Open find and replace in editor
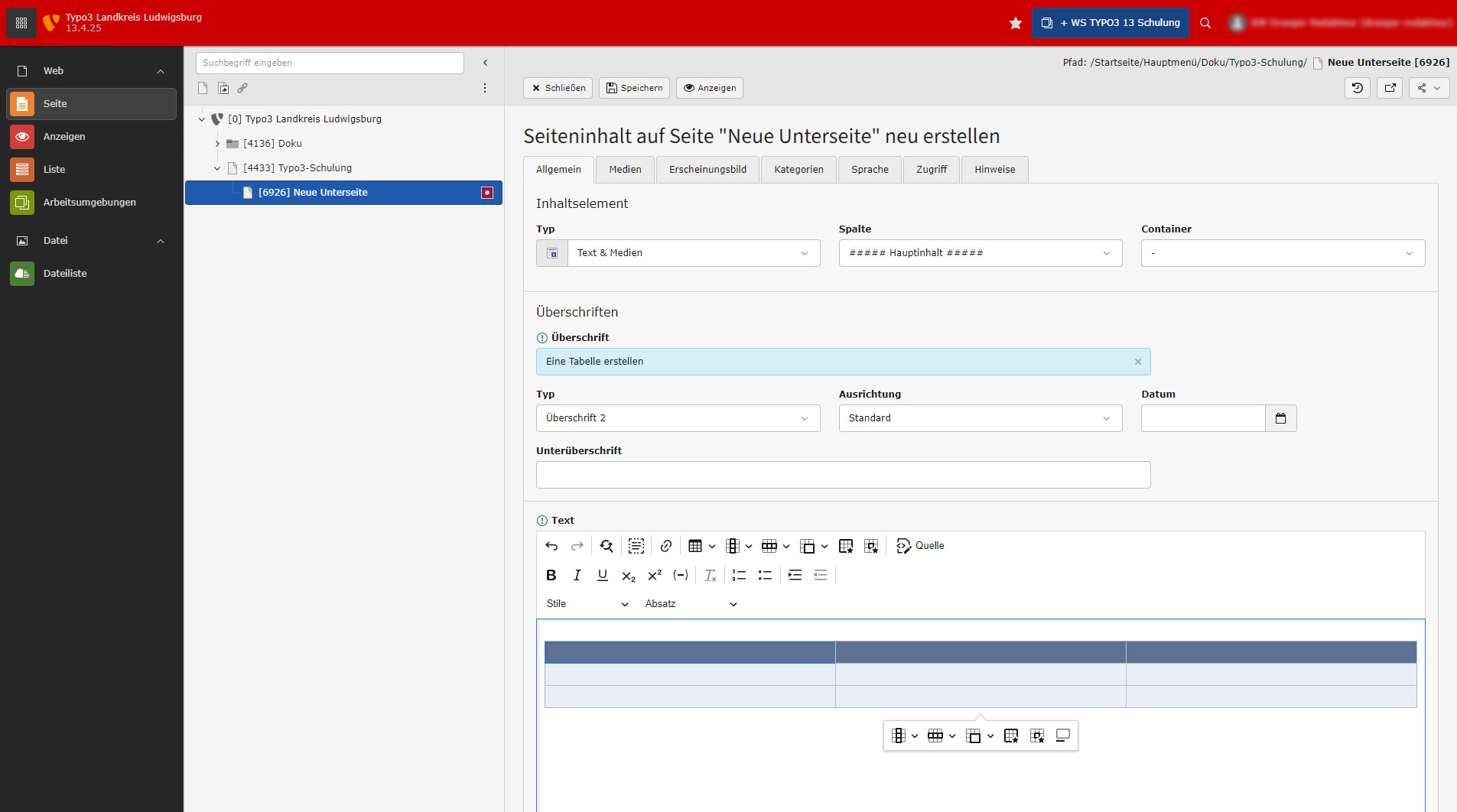 (x=607, y=546)
